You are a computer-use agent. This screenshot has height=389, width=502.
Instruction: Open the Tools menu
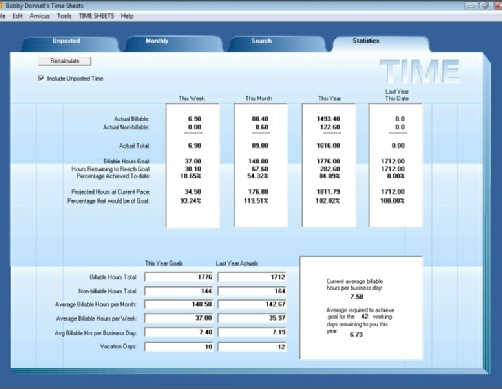pos(64,16)
